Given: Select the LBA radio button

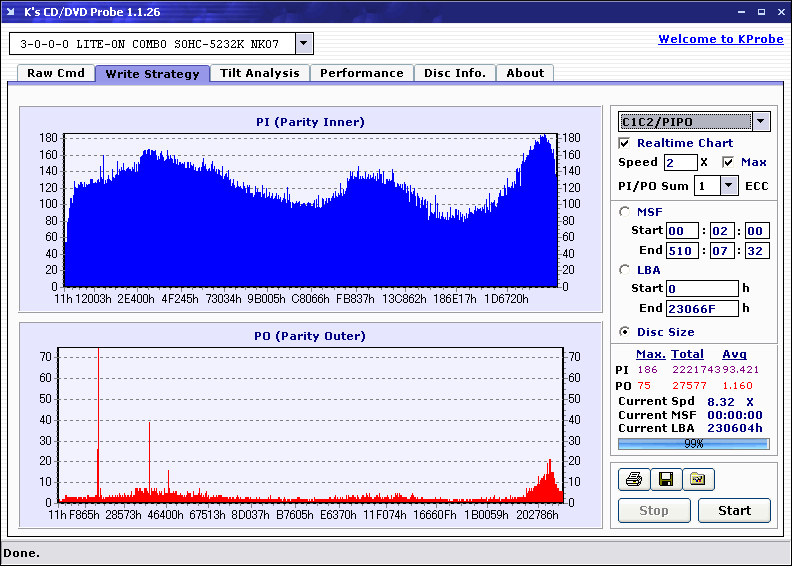Looking at the screenshot, I should click(x=625, y=270).
